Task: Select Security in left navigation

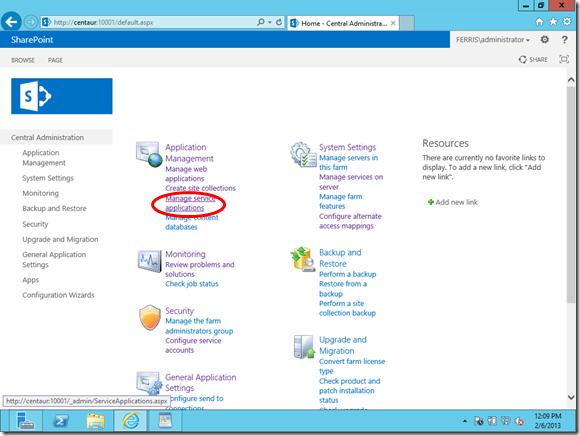Action: pos(35,224)
